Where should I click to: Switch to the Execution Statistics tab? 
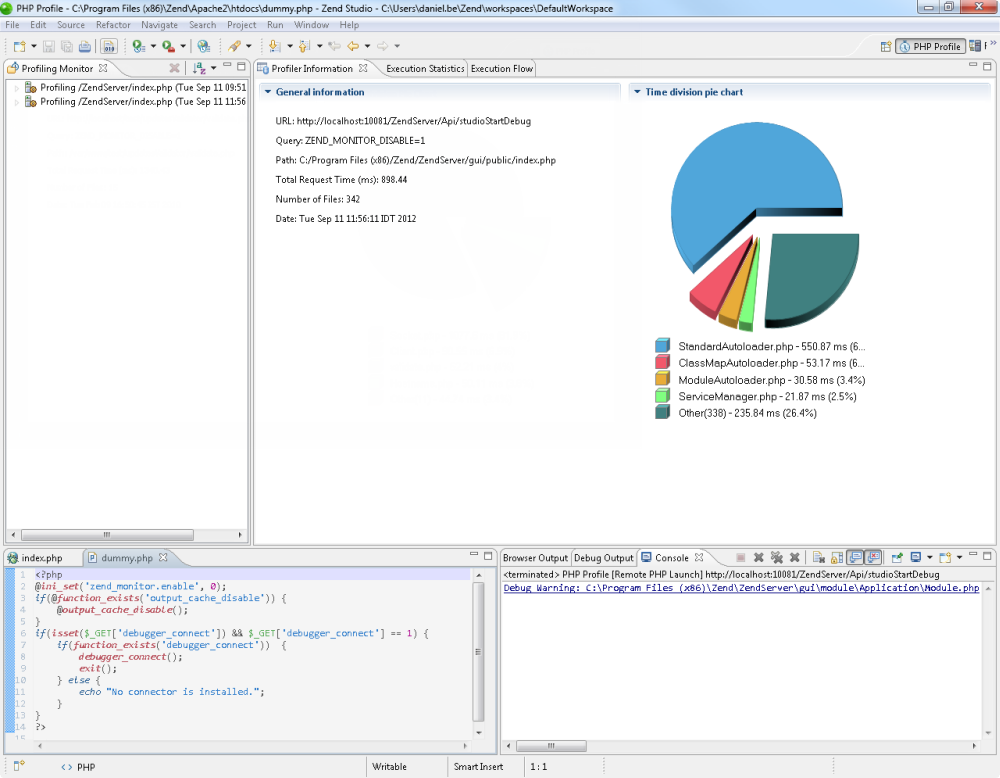tap(425, 68)
